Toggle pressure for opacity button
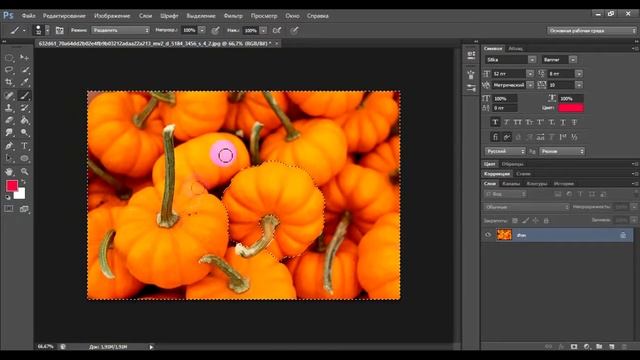Image resolution: width=640 pixels, height=360 pixels. coord(215,30)
